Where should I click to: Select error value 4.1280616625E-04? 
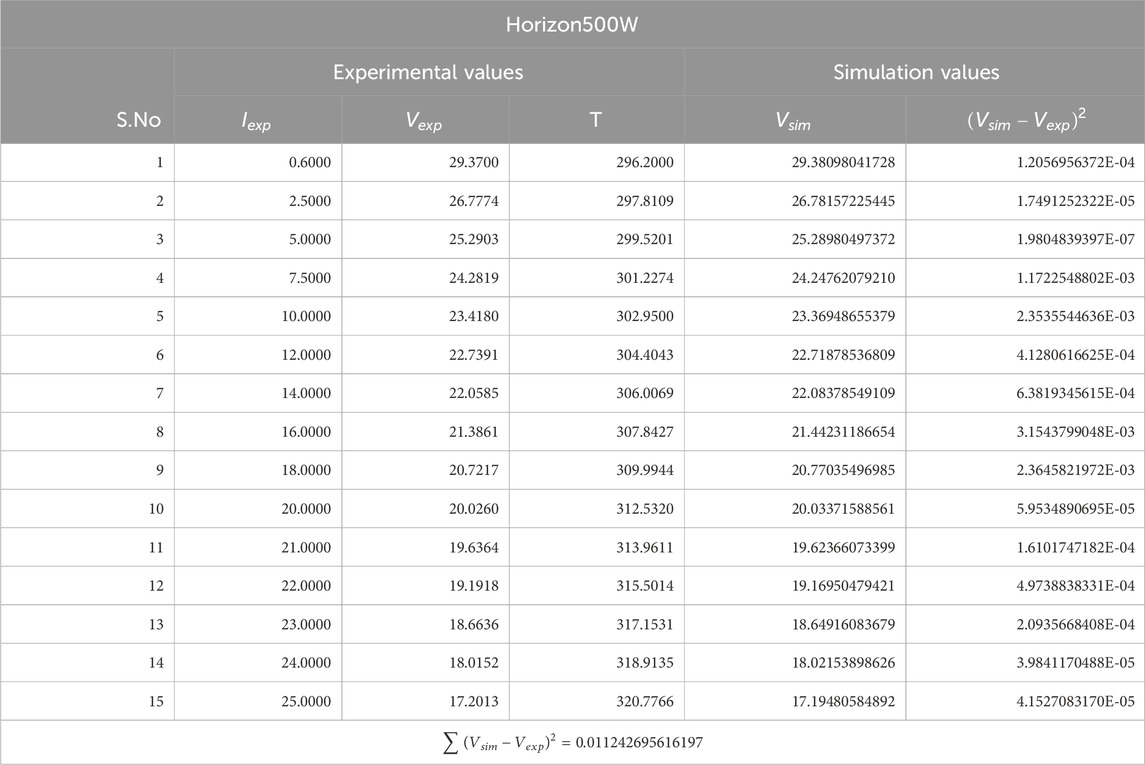click(1076, 355)
